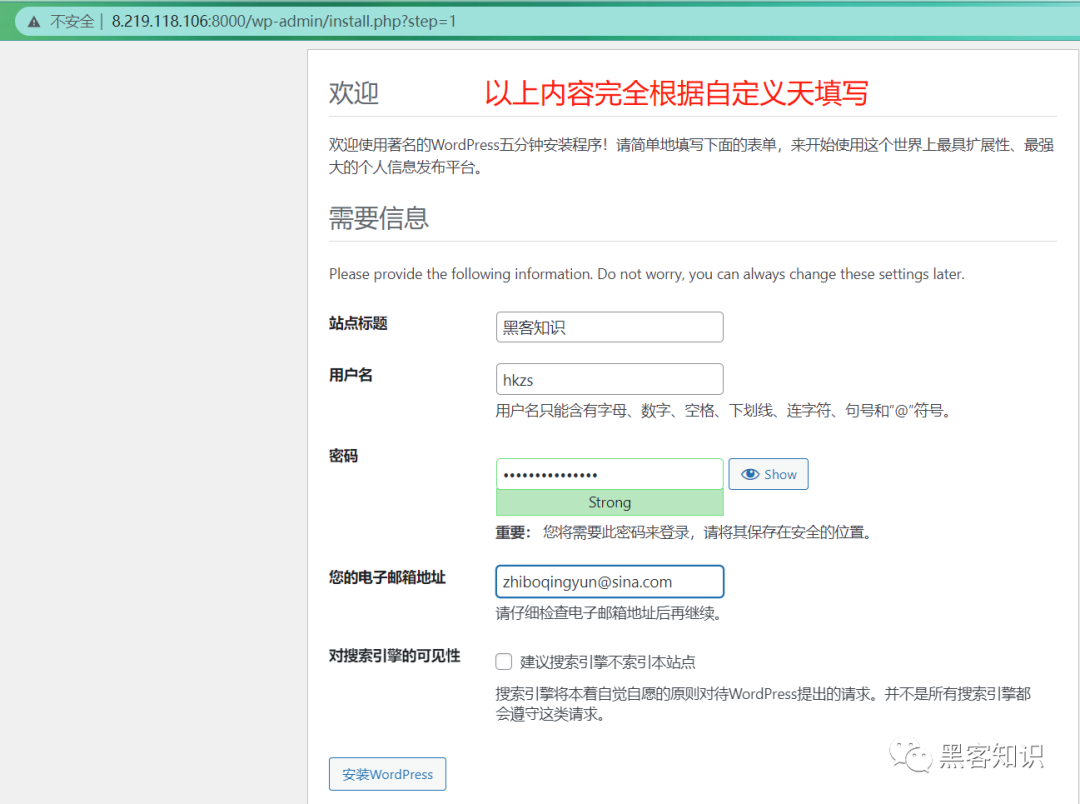This screenshot has width=1080, height=804.
Task: Click the 欢迎 heading
Action: coord(353,93)
